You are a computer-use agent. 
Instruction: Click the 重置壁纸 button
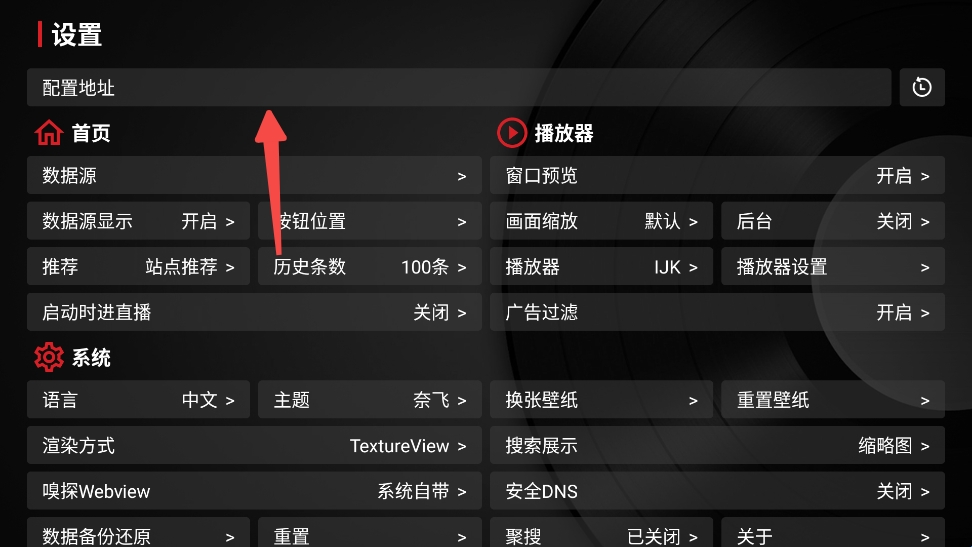tap(833, 399)
